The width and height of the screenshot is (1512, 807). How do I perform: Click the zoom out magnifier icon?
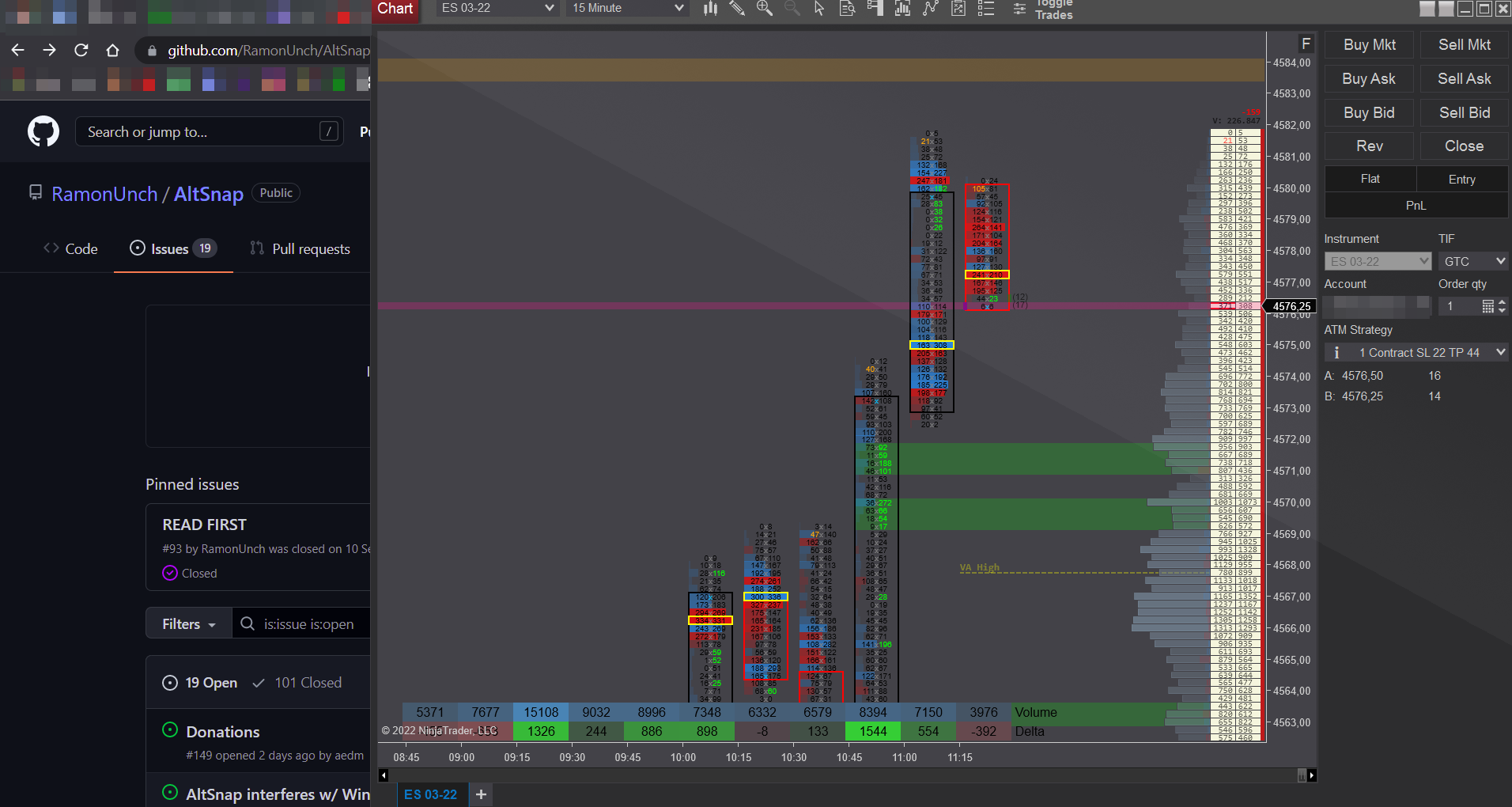point(792,8)
